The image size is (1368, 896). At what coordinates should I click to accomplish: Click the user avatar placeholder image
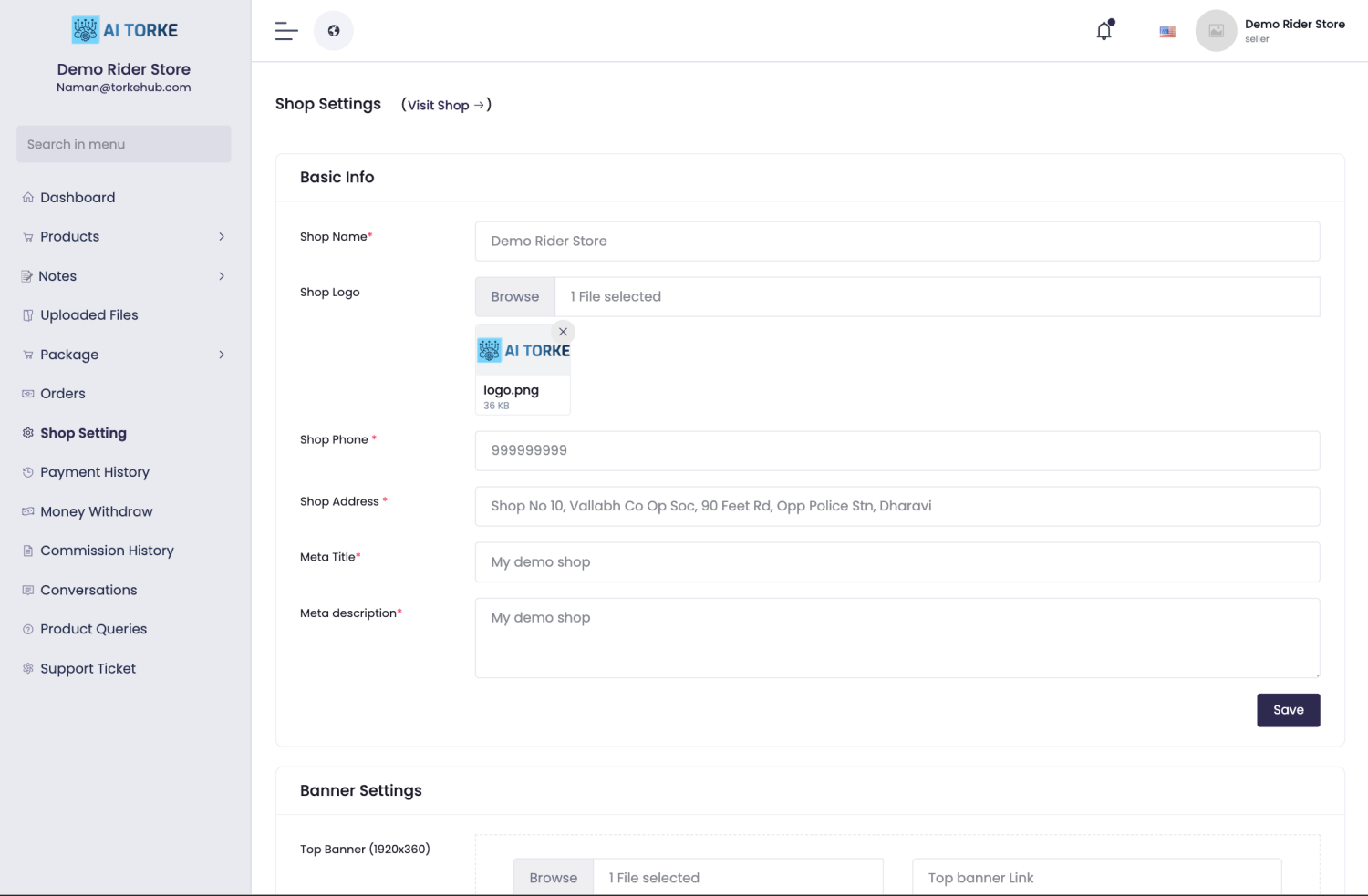(x=1216, y=31)
